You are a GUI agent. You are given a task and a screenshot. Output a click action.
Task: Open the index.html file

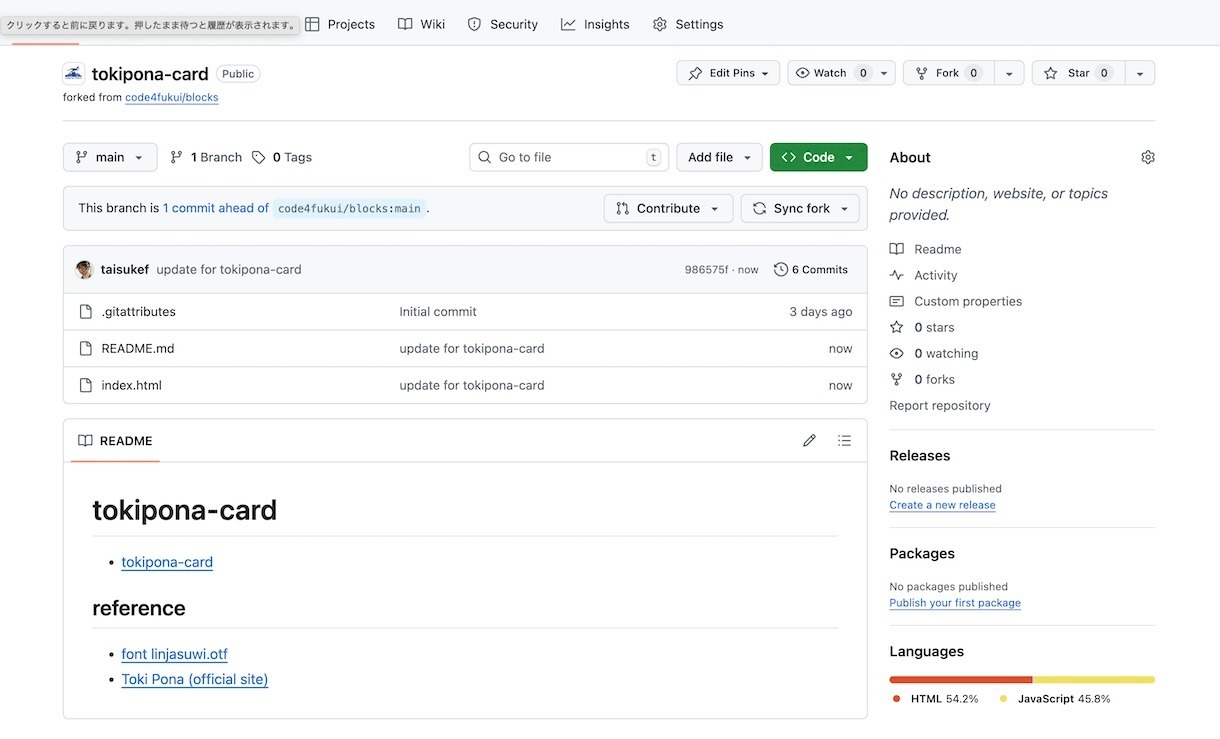click(131, 385)
